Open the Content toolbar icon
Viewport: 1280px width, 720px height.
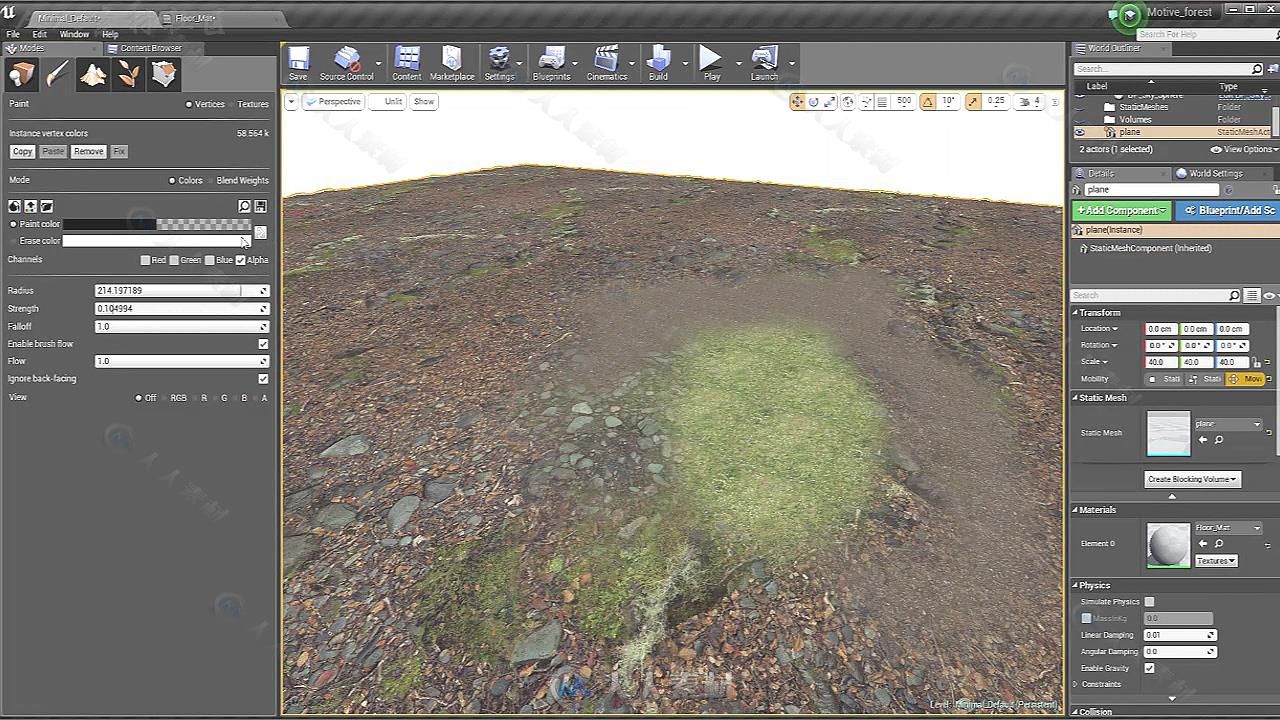(x=407, y=63)
